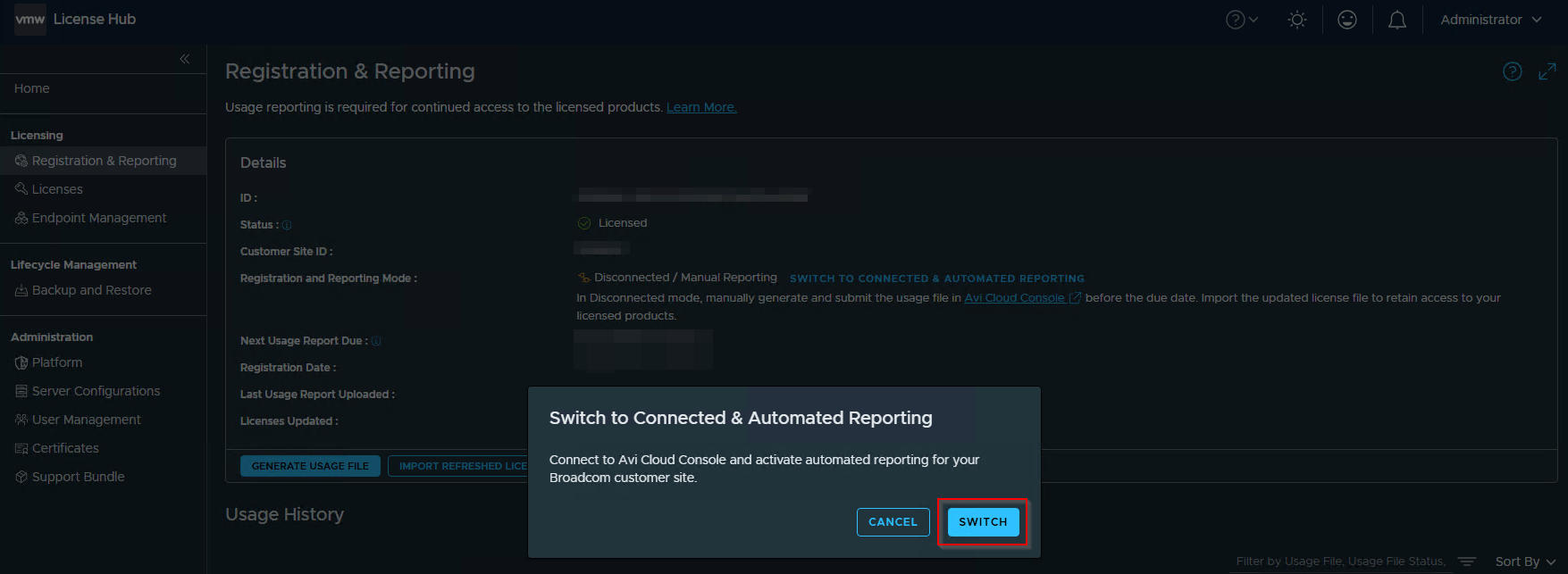1568x574 pixels.
Task: Open Endpoint Management in sidebar
Action: point(99,218)
